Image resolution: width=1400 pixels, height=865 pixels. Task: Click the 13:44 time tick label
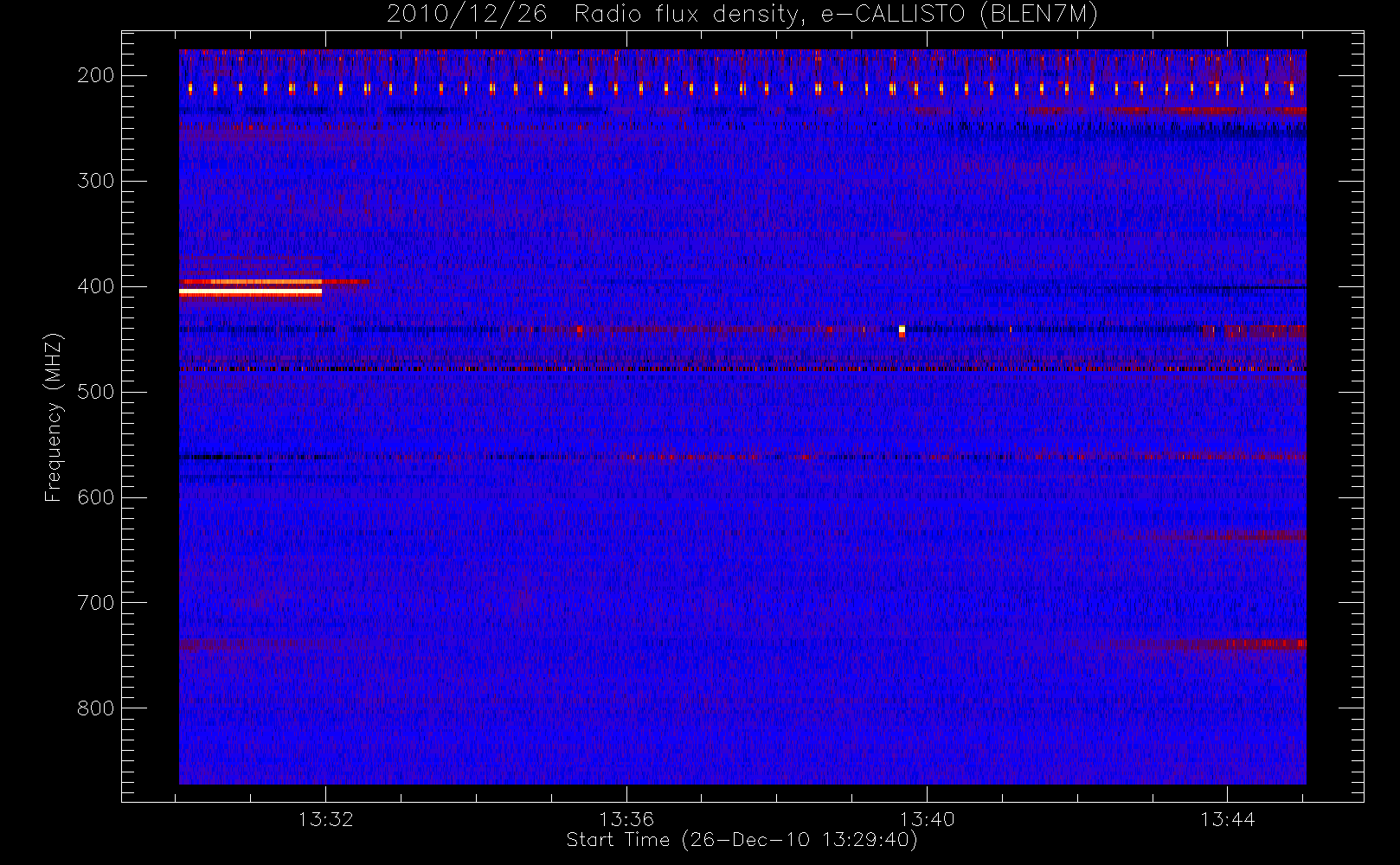(1227, 819)
